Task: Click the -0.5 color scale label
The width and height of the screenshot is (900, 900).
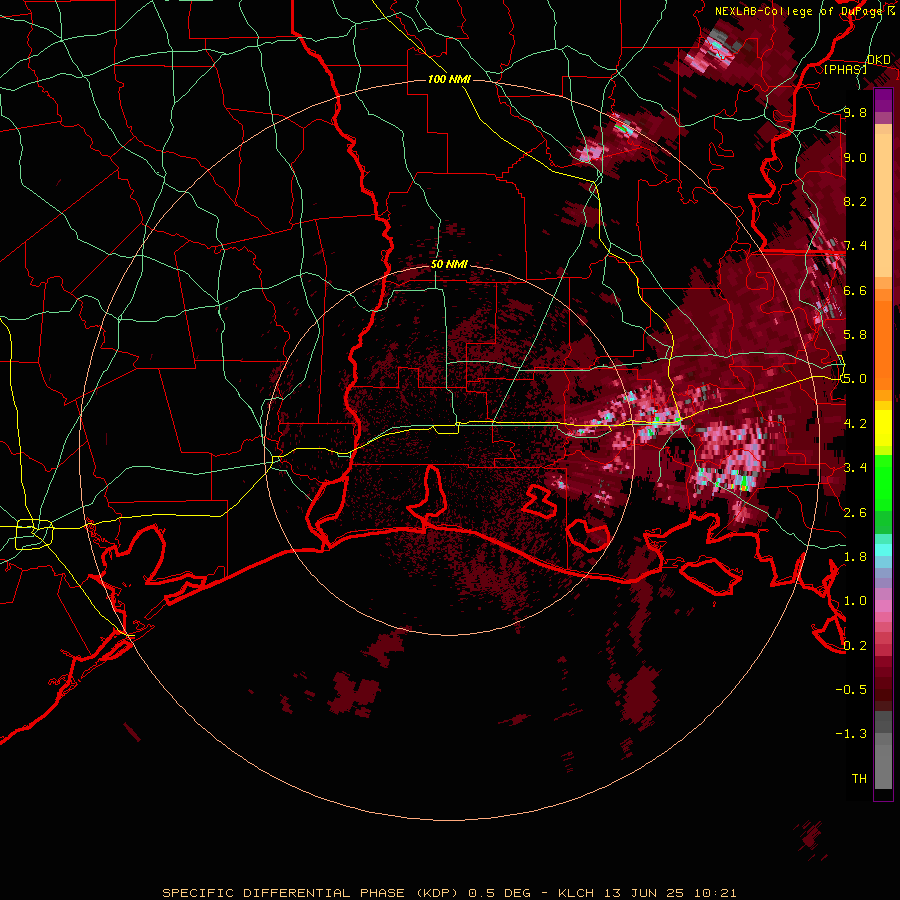Action: click(851, 690)
